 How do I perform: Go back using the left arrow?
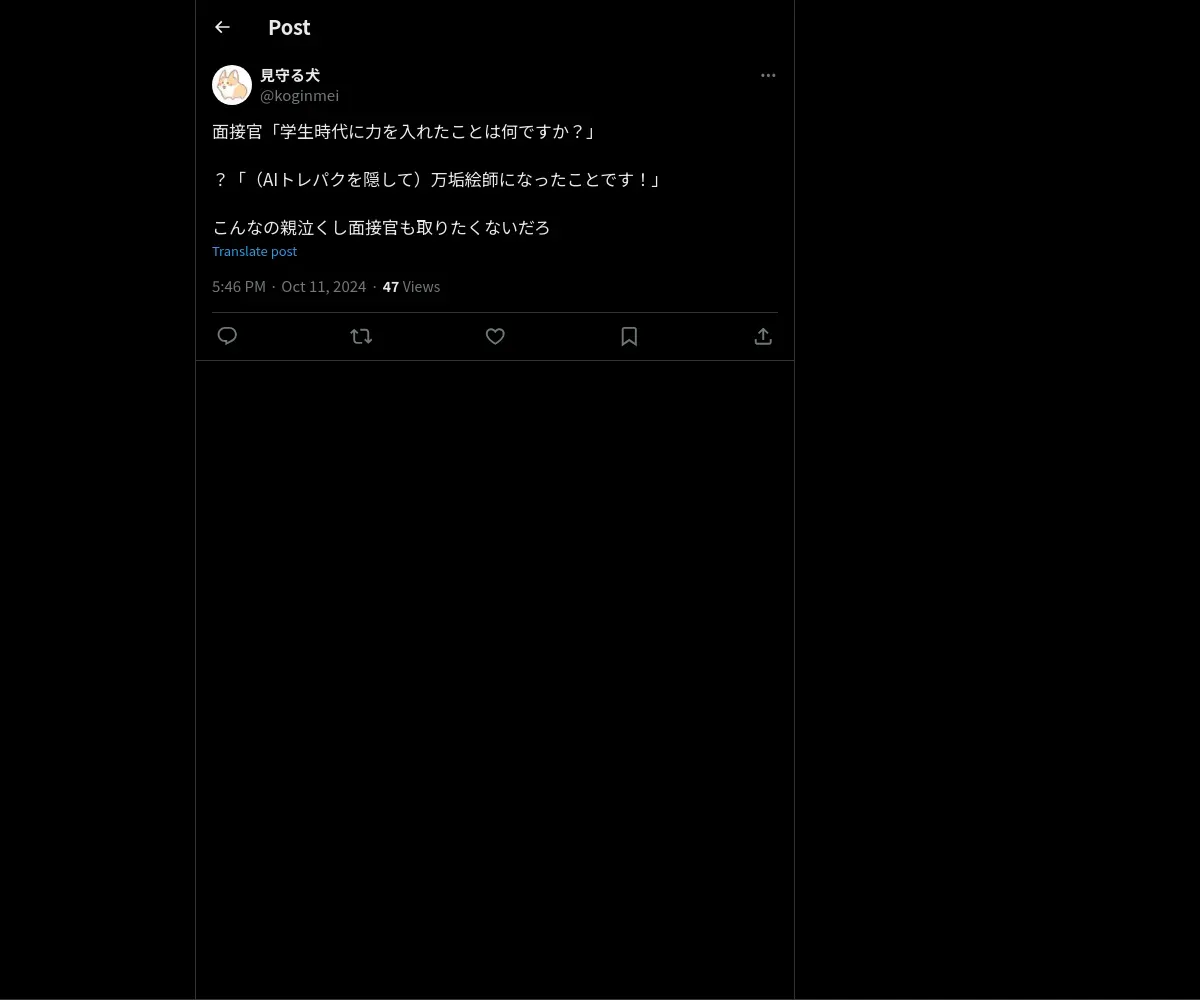click(222, 27)
